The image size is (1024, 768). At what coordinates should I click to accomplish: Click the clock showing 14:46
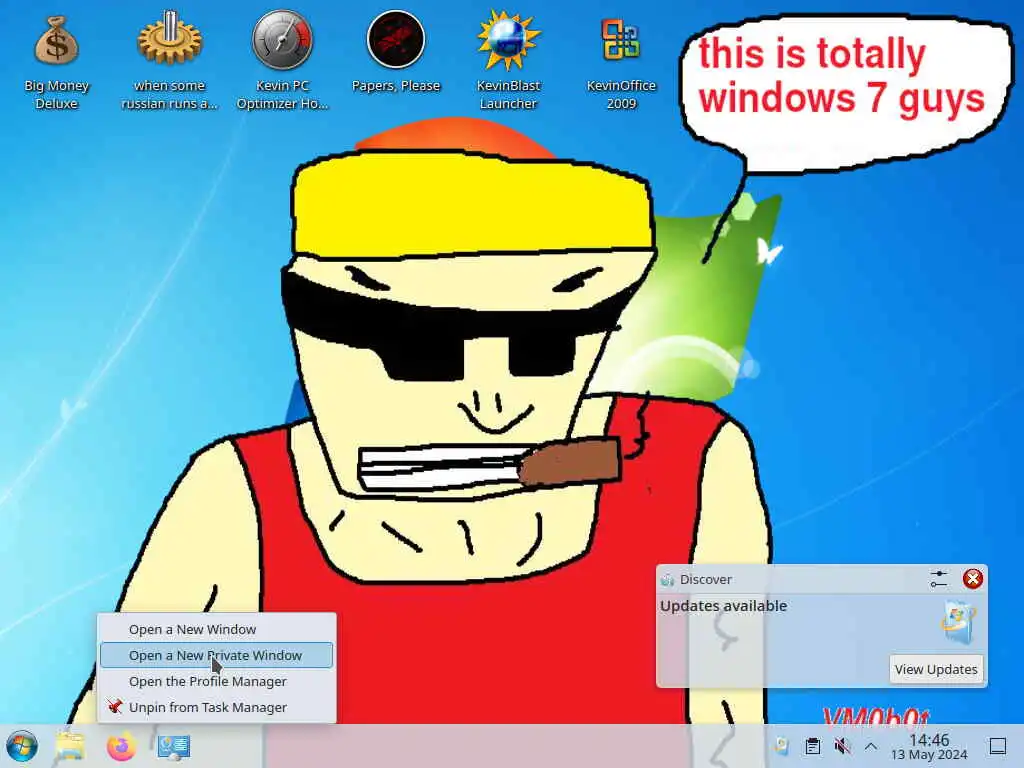[x=929, y=746]
